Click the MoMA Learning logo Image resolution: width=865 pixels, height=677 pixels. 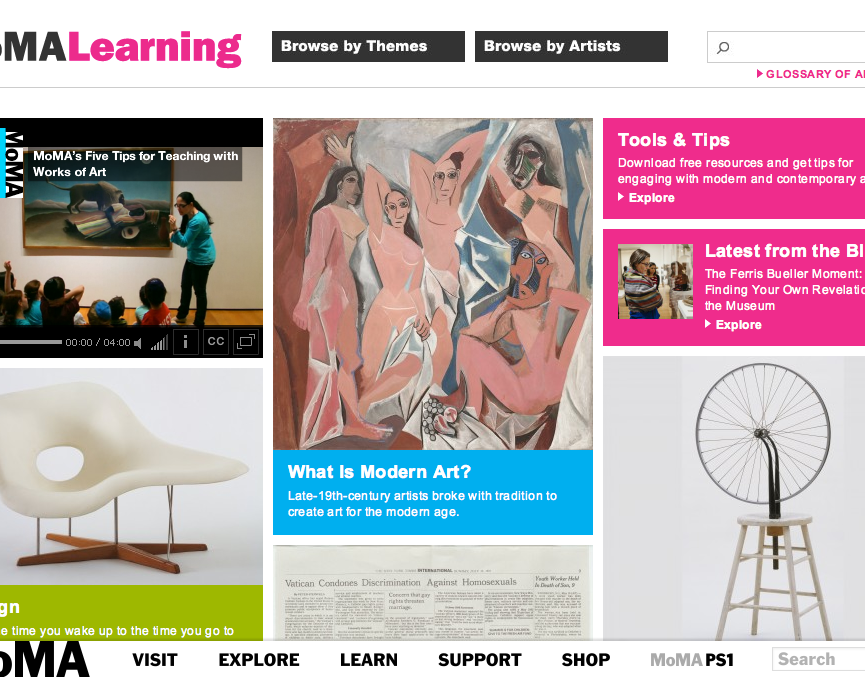(120, 49)
